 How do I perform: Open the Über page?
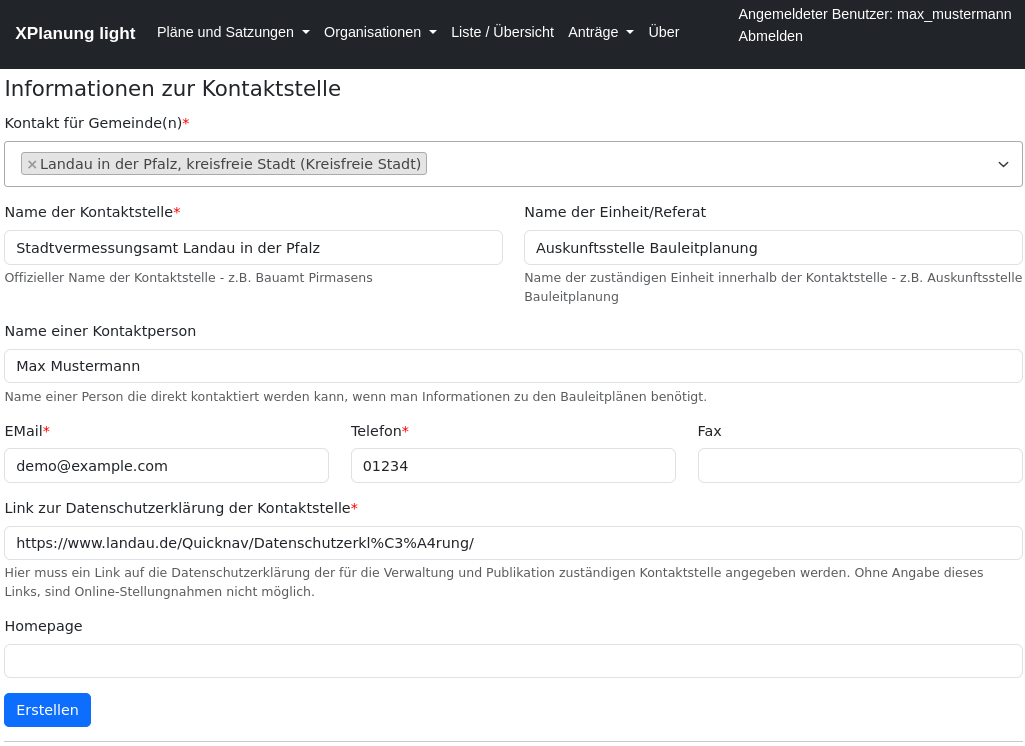click(x=664, y=32)
